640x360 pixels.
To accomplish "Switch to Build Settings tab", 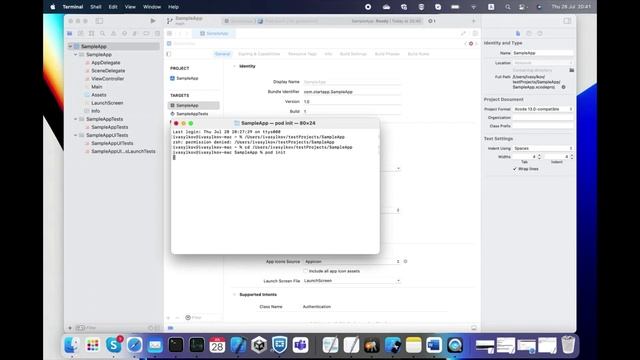I will point(353,54).
